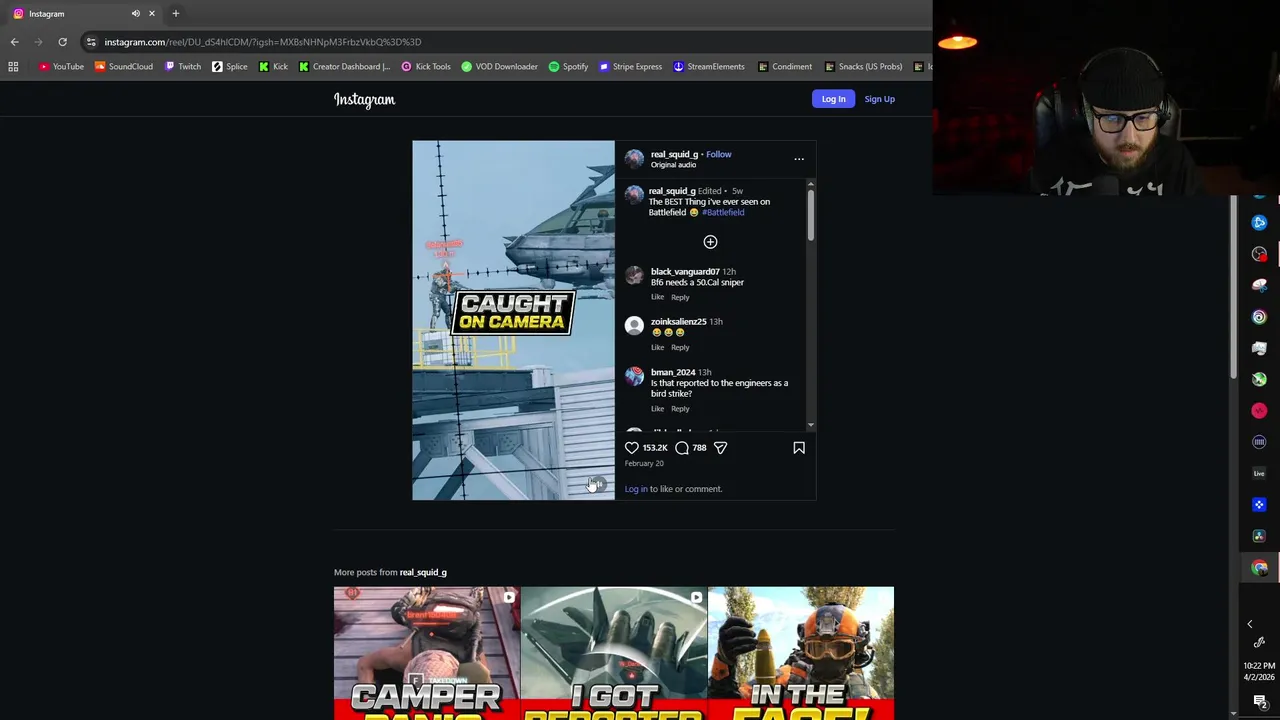
Task: Open bman_2024's avatar
Action: pos(634,376)
